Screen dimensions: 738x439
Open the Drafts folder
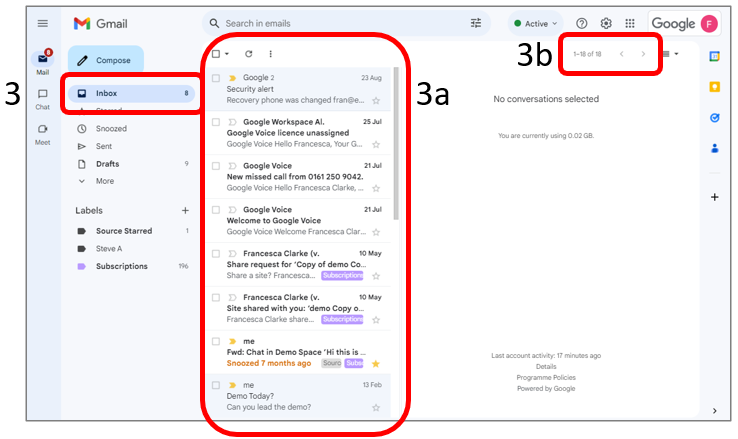point(107,164)
